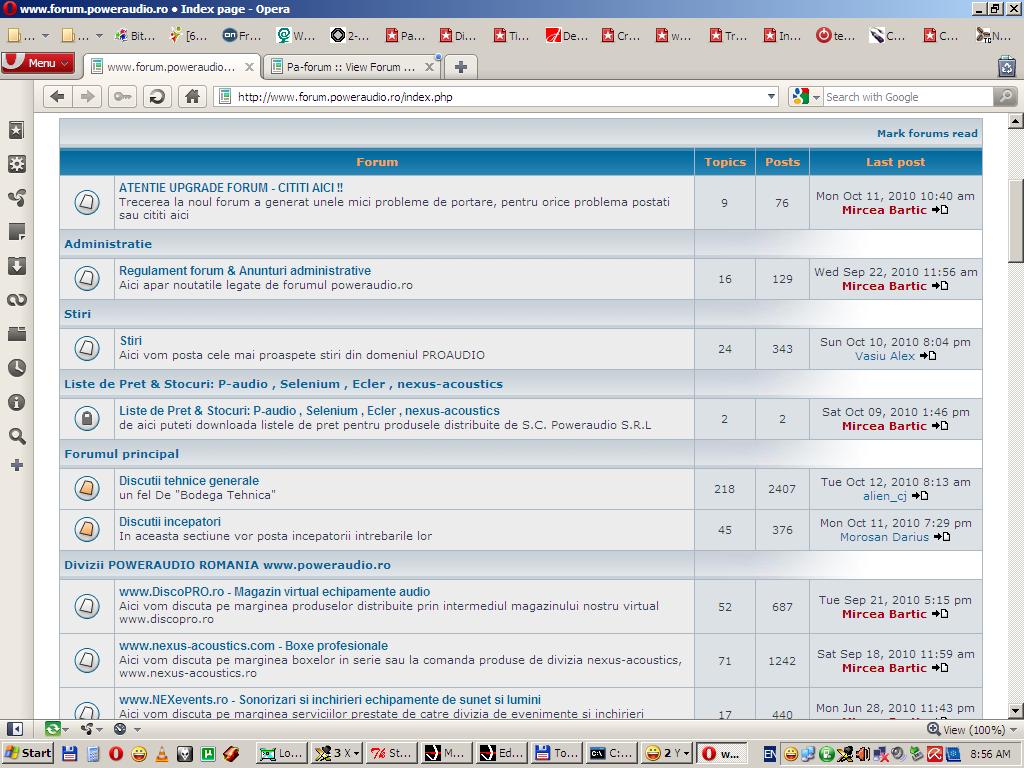Viewport: 1024px width, 768px height.
Task: Open the History panel clock icon
Action: click(16, 368)
